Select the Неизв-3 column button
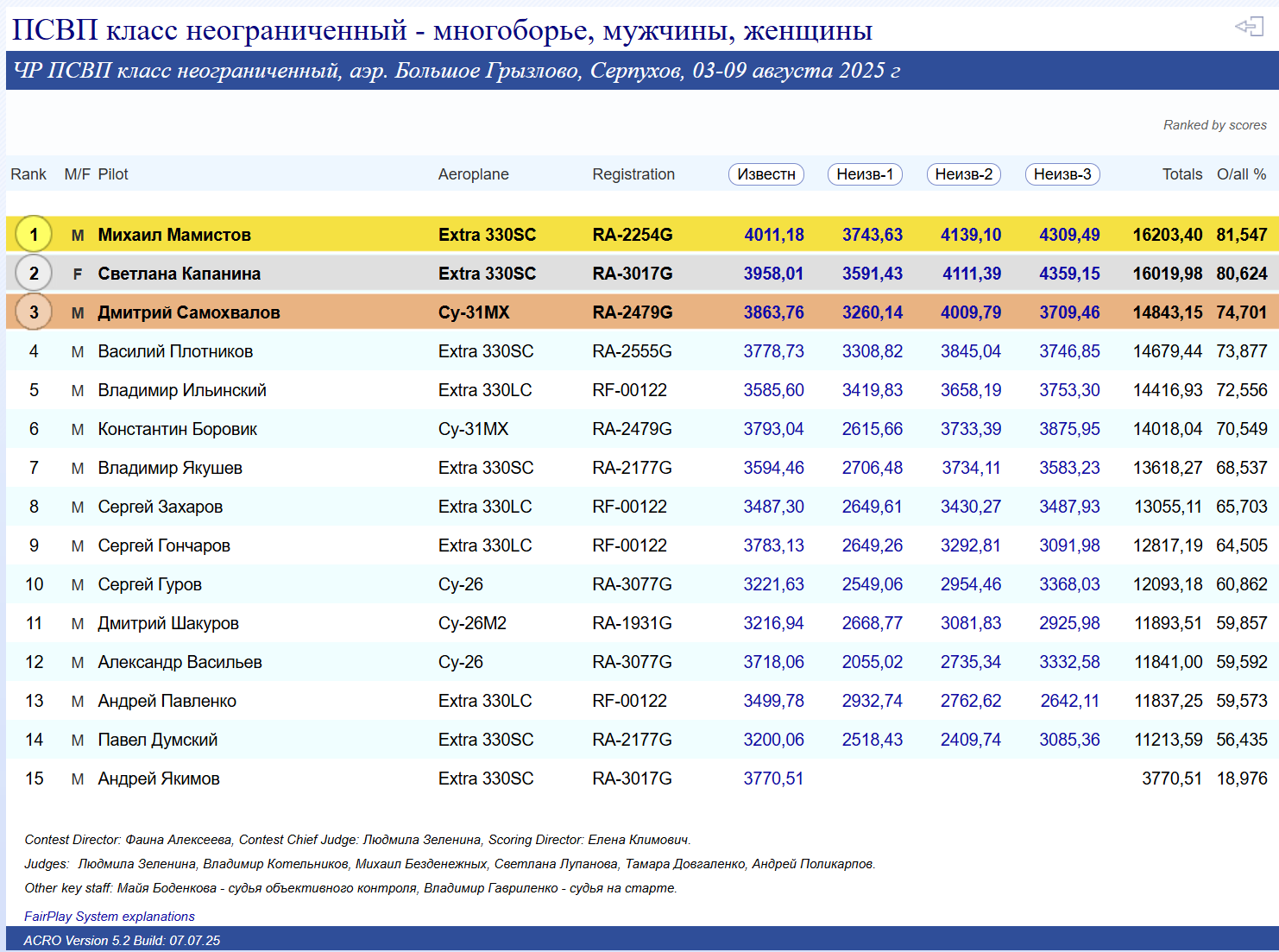 tap(1062, 174)
